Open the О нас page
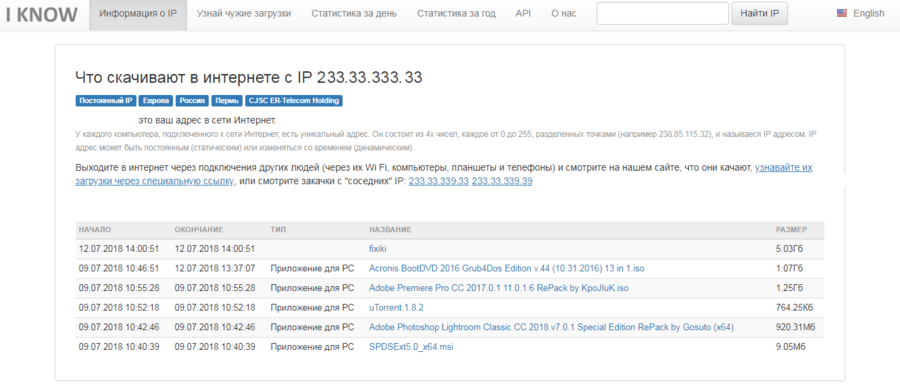This screenshot has width=900, height=387. [x=563, y=14]
